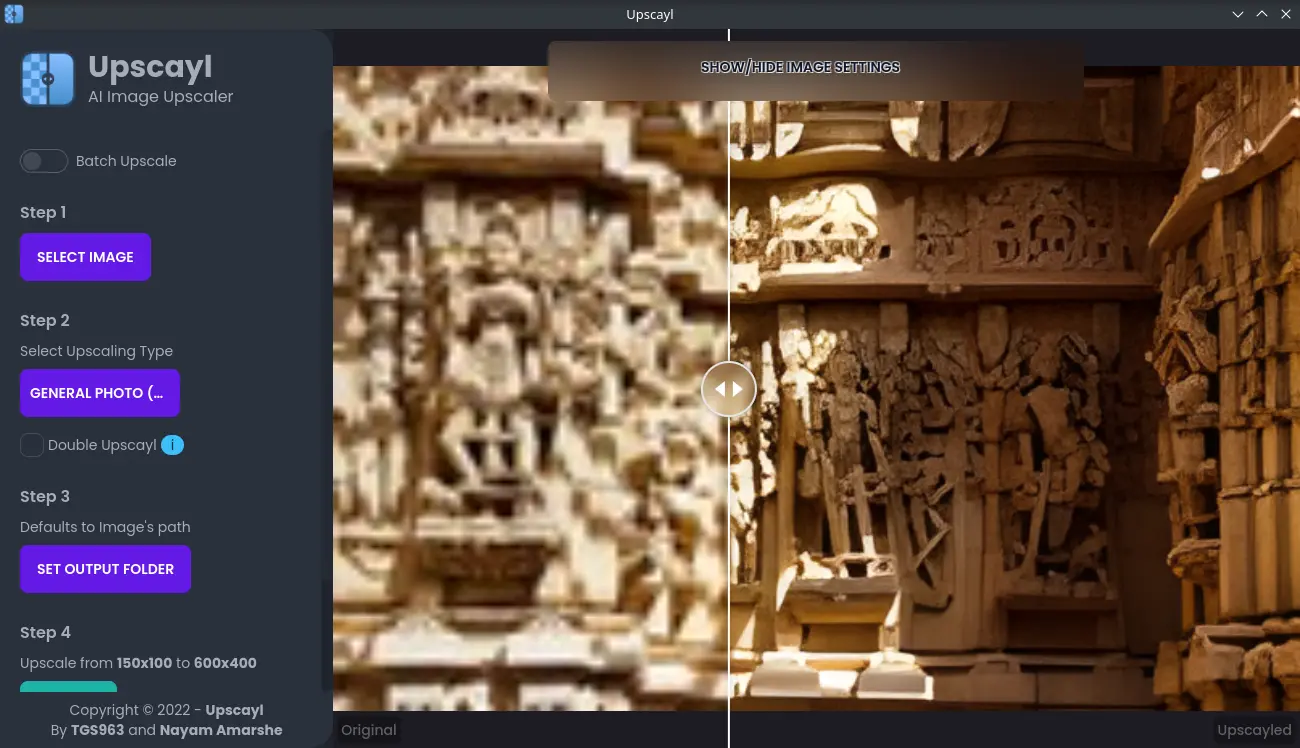Click the Original label below the image
This screenshot has height=748, width=1300.
point(369,730)
